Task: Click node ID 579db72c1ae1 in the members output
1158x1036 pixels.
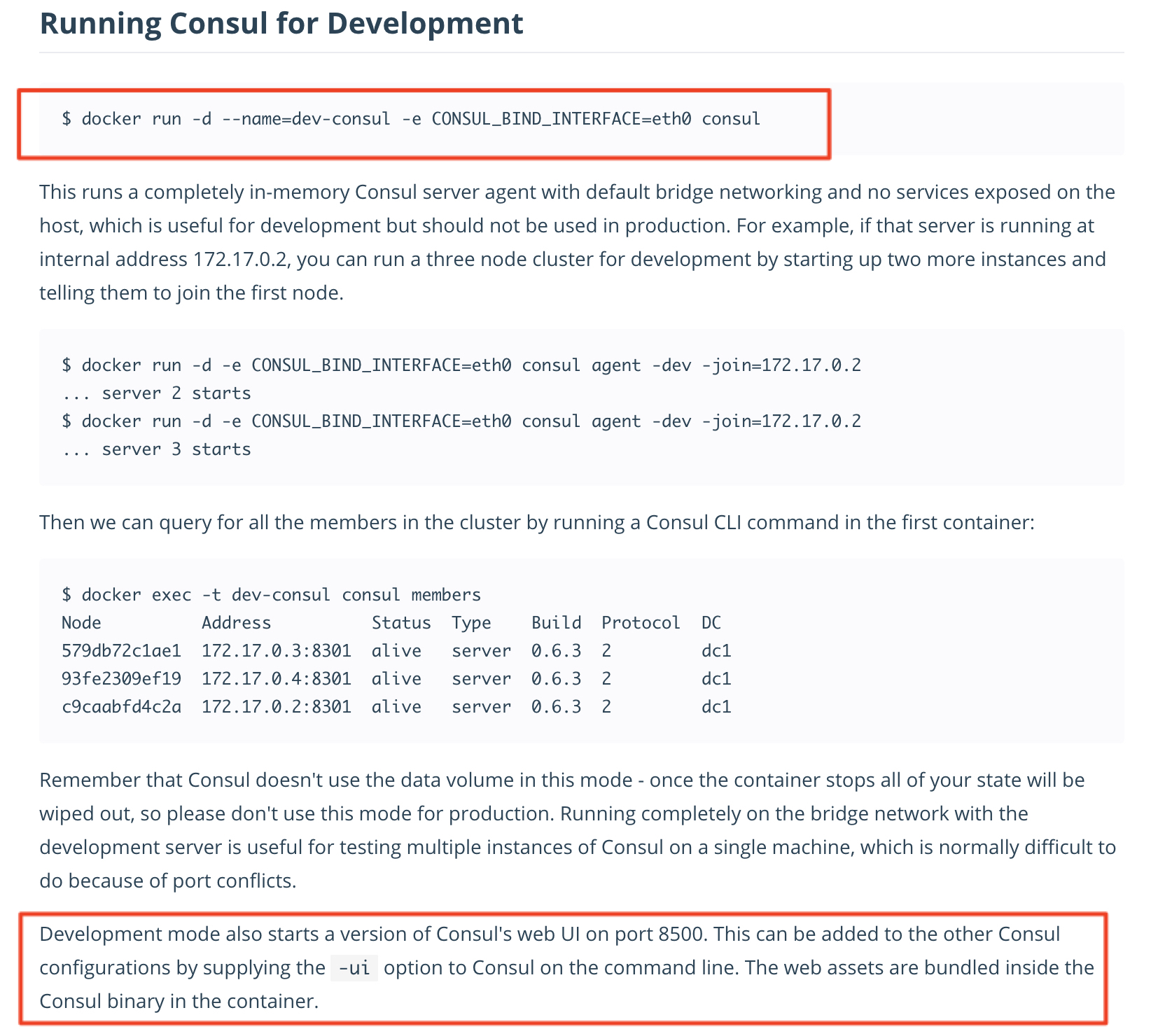Action: click(121, 651)
